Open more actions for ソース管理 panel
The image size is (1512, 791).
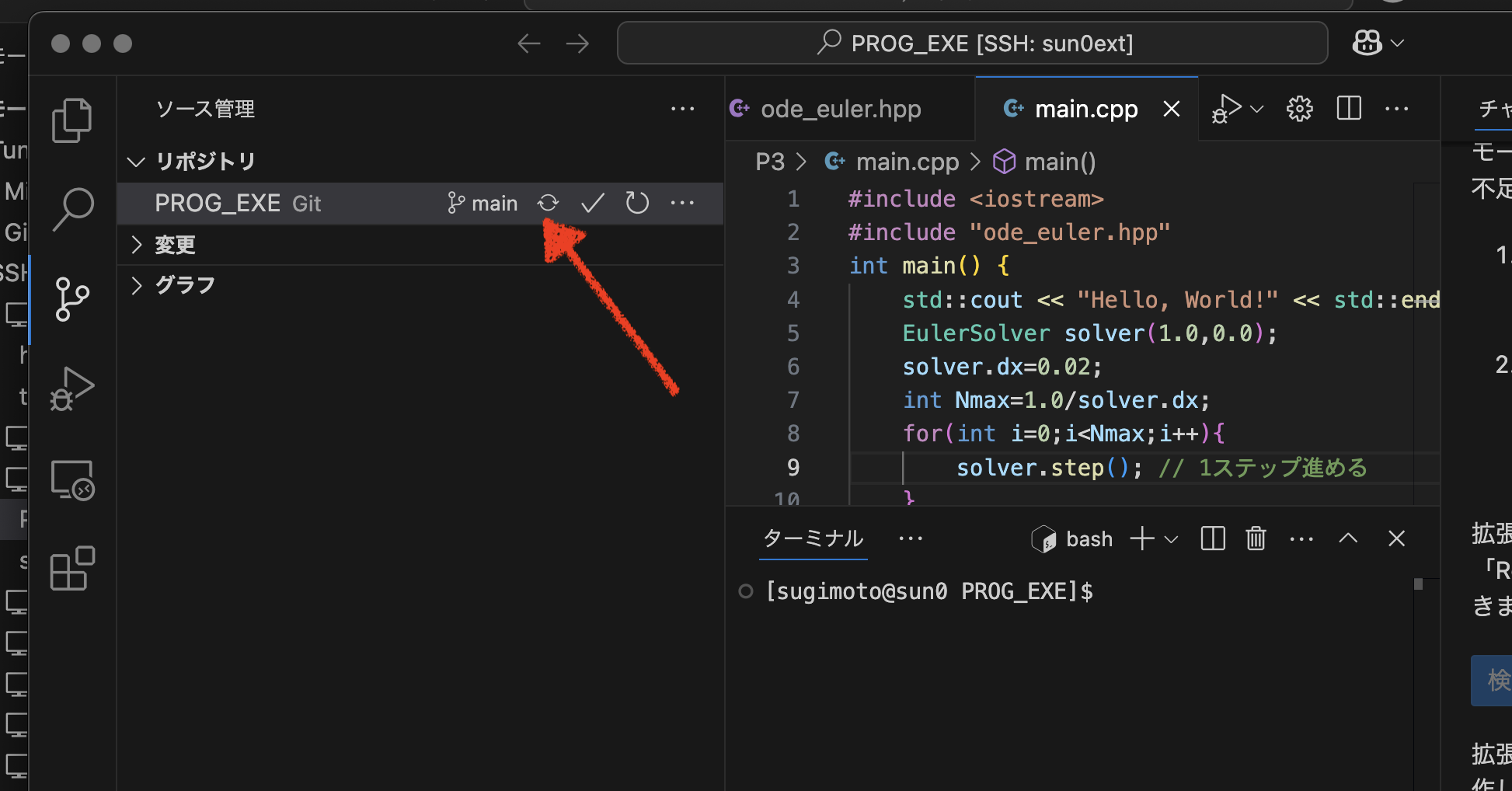pyautogui.click(x=682, y=109)
